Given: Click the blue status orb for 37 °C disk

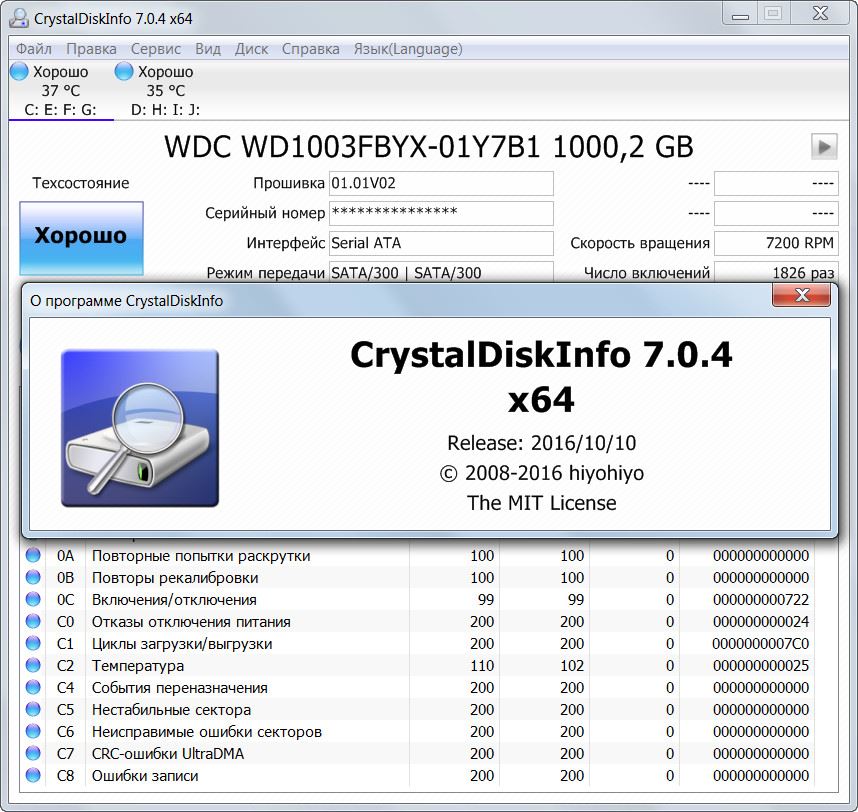Looking at the screenshot, I should click(x=19, y=71).
